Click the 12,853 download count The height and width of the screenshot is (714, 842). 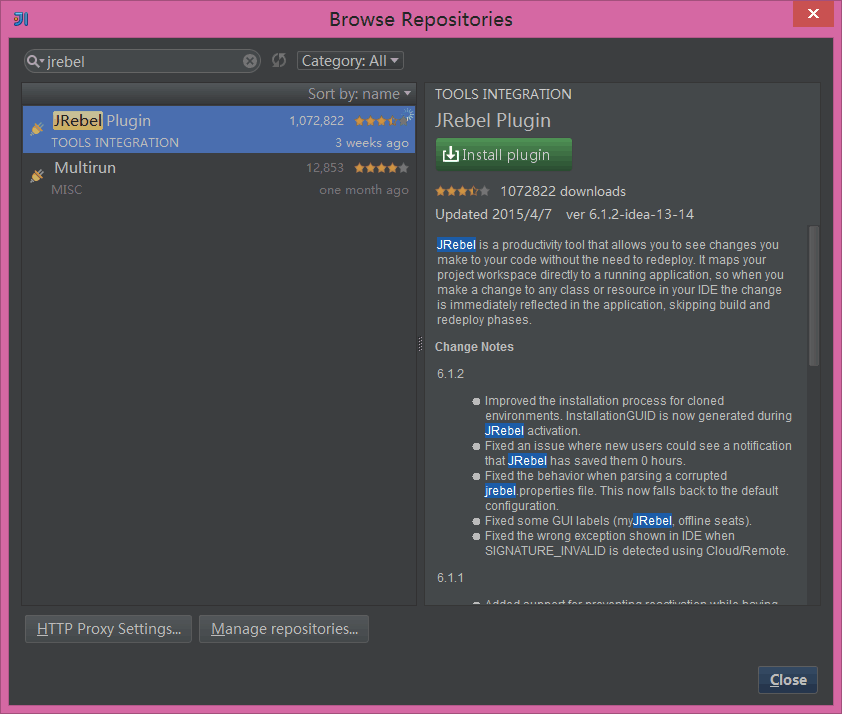click(325, 168)
